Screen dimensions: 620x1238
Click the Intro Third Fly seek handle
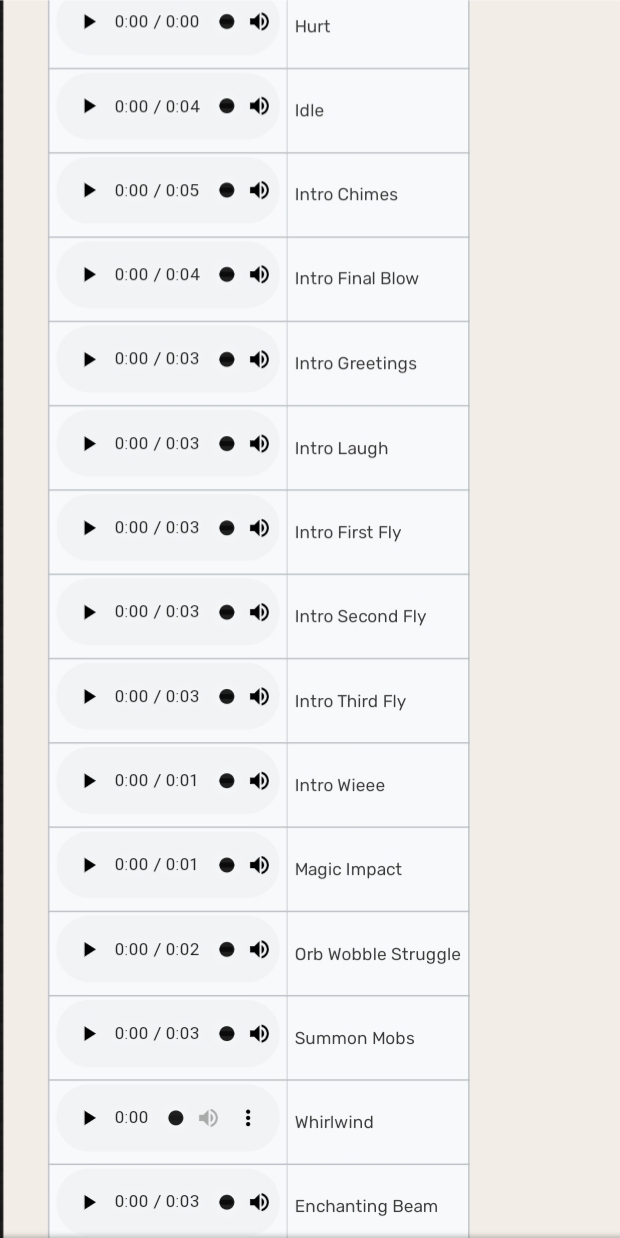pos(227,697)
